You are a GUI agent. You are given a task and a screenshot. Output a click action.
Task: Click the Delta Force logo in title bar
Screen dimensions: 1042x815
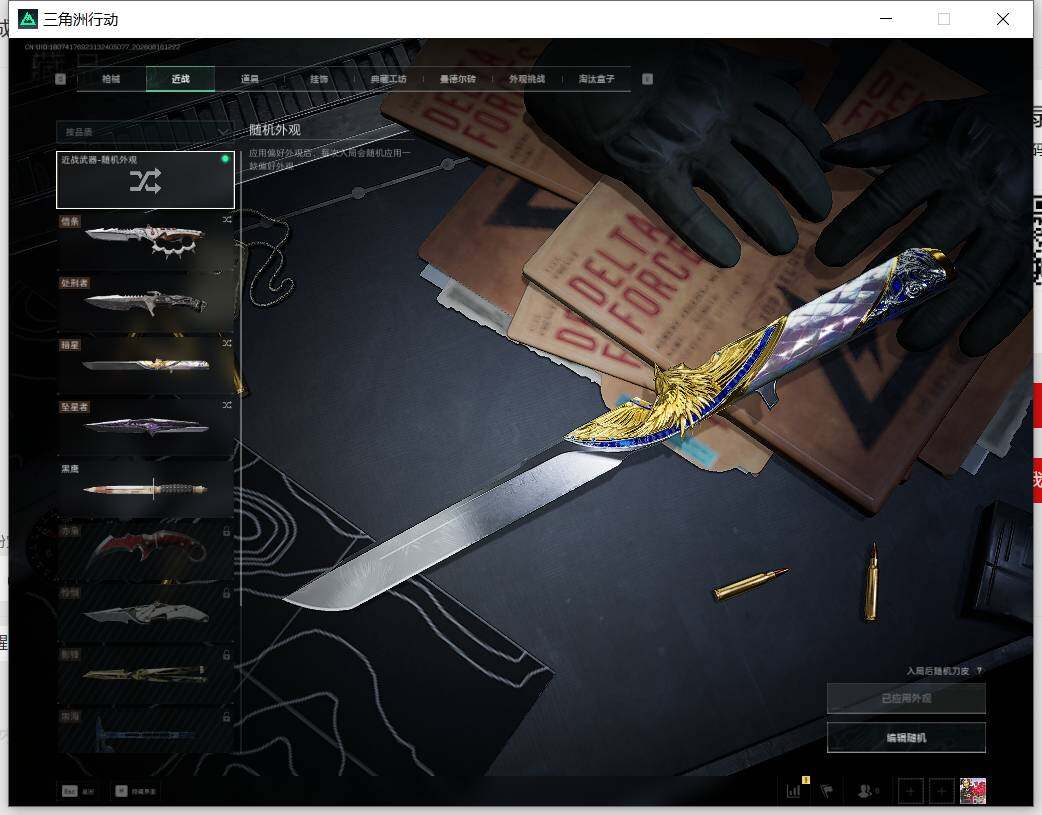[28, 19]
